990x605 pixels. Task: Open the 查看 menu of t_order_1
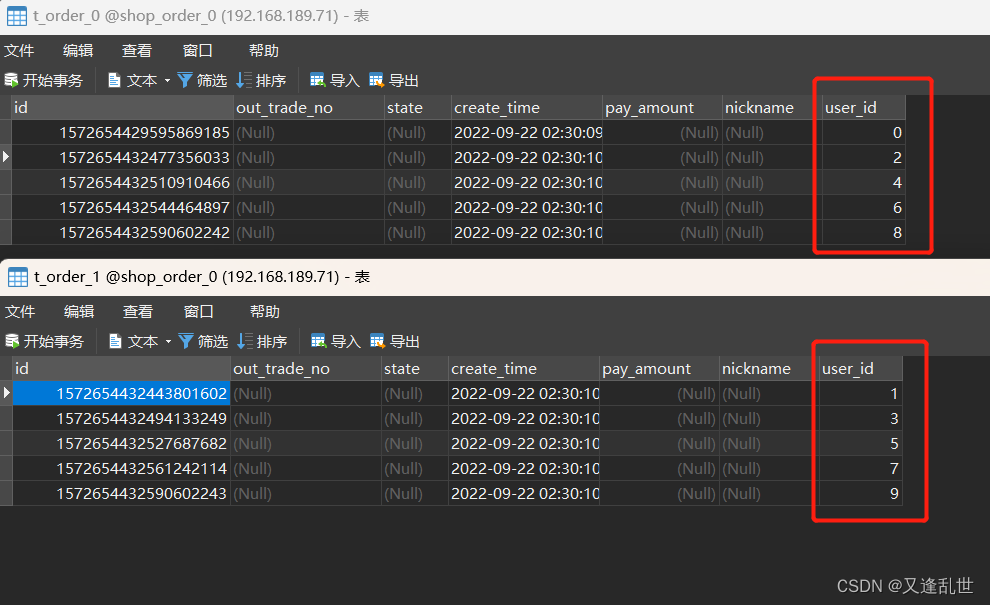[138, 311]
